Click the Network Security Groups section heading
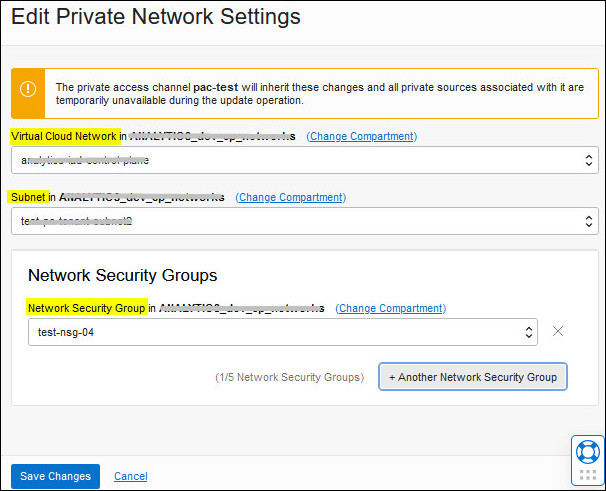Screen dimensions: 606x491 point(122,275)
